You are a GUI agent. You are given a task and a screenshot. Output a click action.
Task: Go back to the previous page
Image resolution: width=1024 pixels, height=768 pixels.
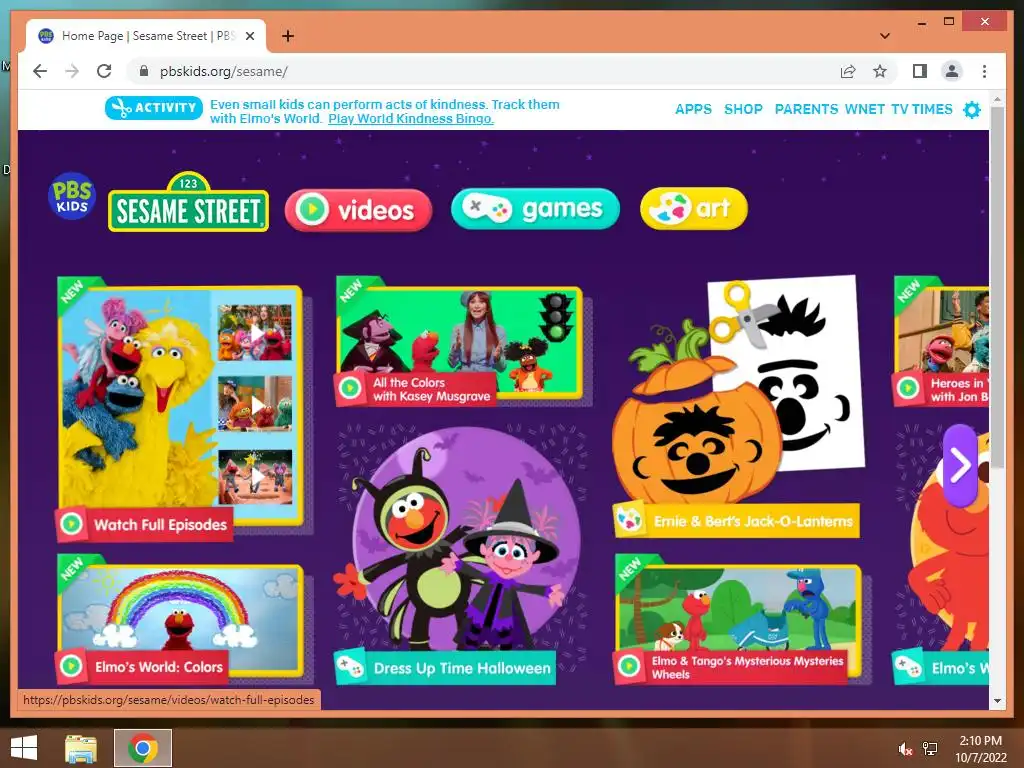click(40, 71)
